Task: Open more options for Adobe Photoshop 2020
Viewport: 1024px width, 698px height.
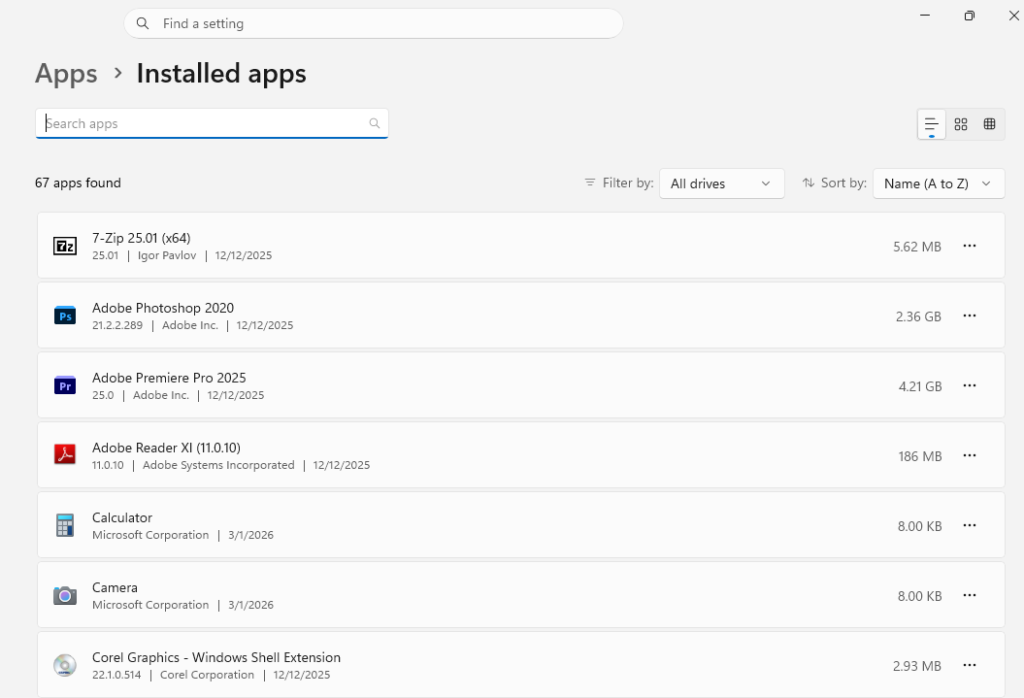Action: coord(969,316)
